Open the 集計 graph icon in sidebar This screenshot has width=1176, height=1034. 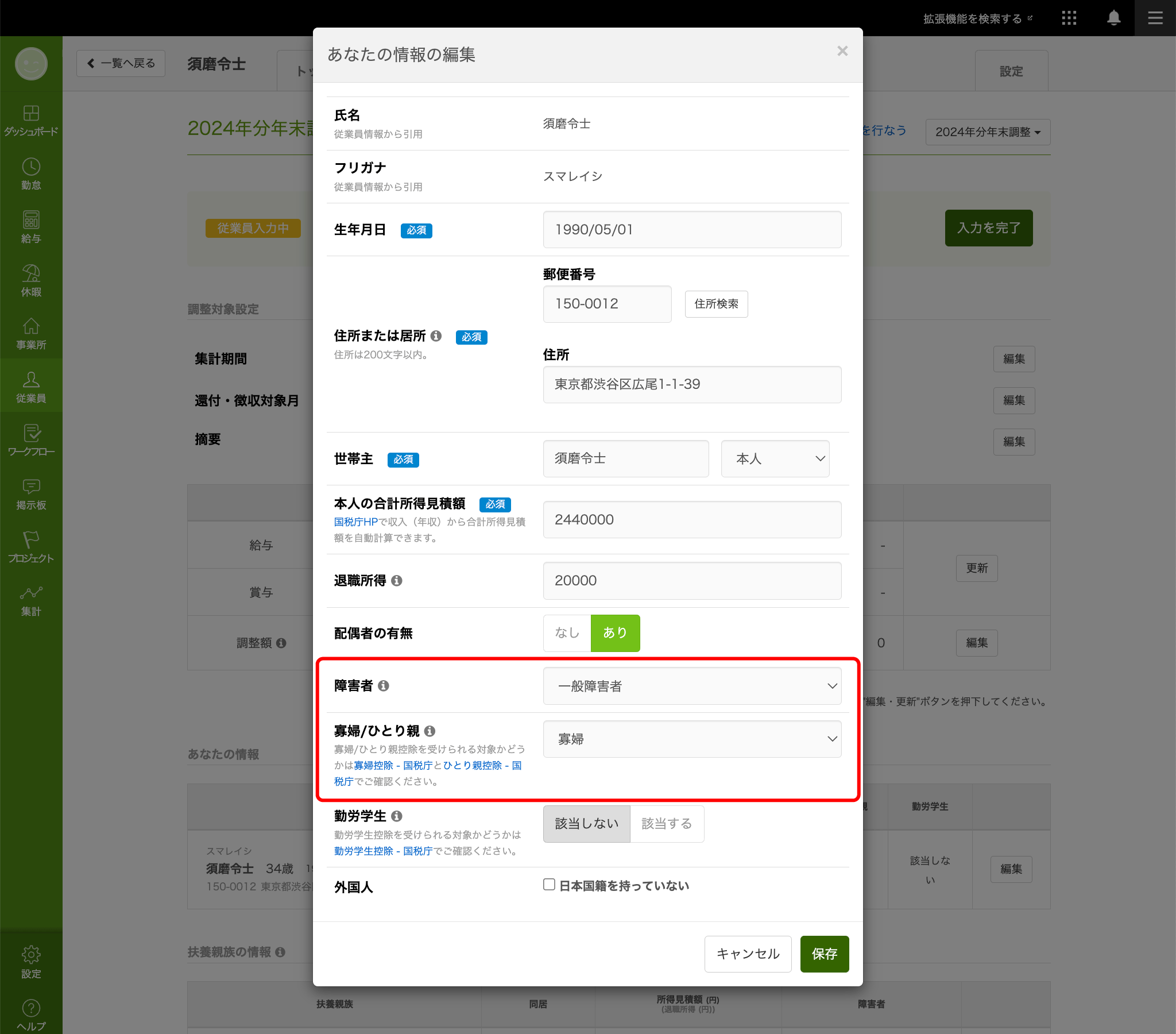(x=31, y=600)
